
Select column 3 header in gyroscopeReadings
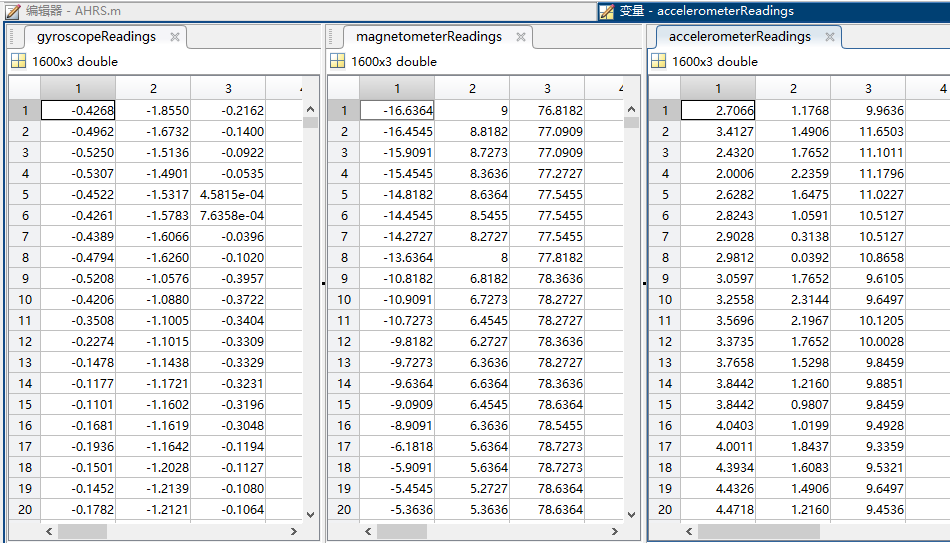coord(228,88)
